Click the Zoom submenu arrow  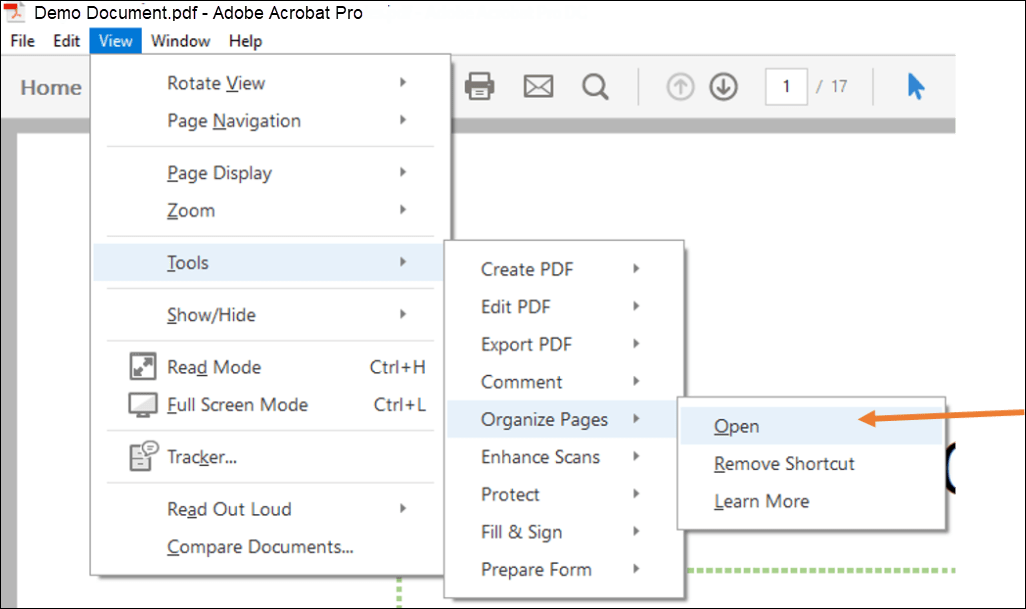point(403,209)
